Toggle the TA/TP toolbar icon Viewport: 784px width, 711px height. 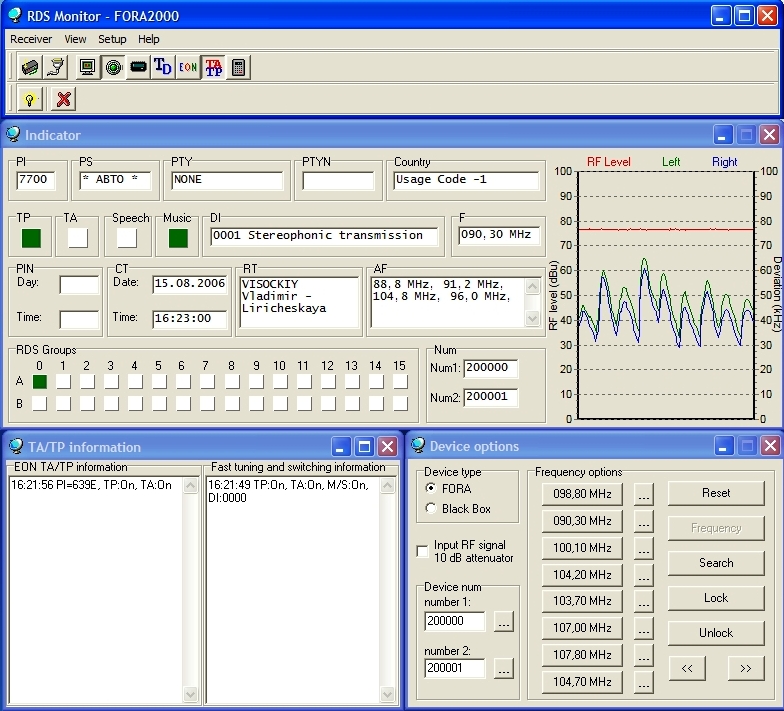[x=213, y=67]
